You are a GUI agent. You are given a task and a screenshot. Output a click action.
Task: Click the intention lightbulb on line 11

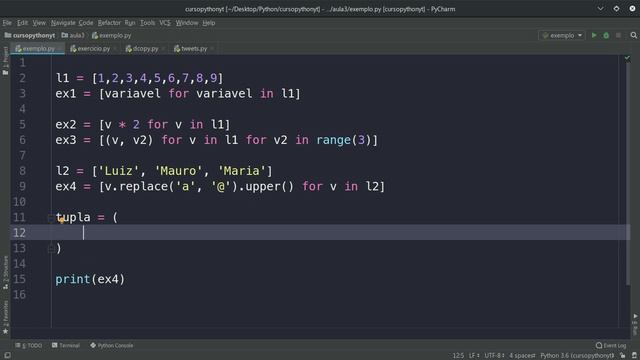[x=61, y=220]
